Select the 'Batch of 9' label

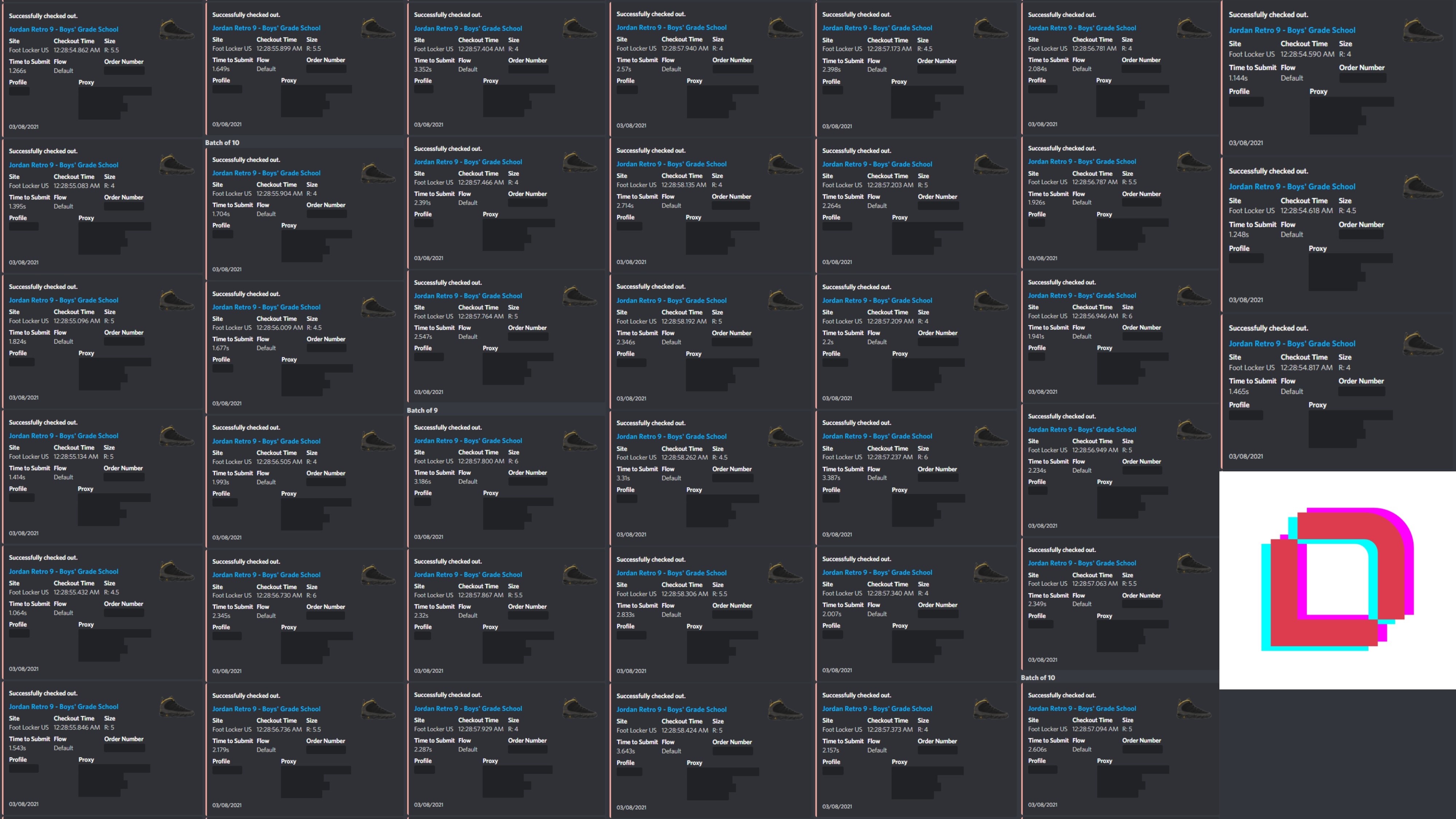(x=422, y=410)
